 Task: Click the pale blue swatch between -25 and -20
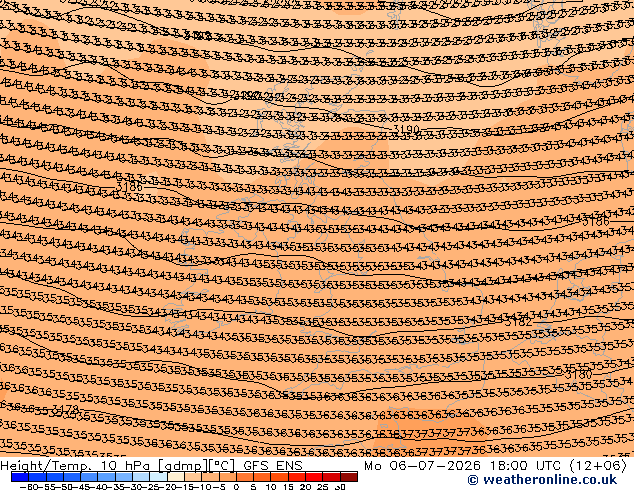(158, 477)
